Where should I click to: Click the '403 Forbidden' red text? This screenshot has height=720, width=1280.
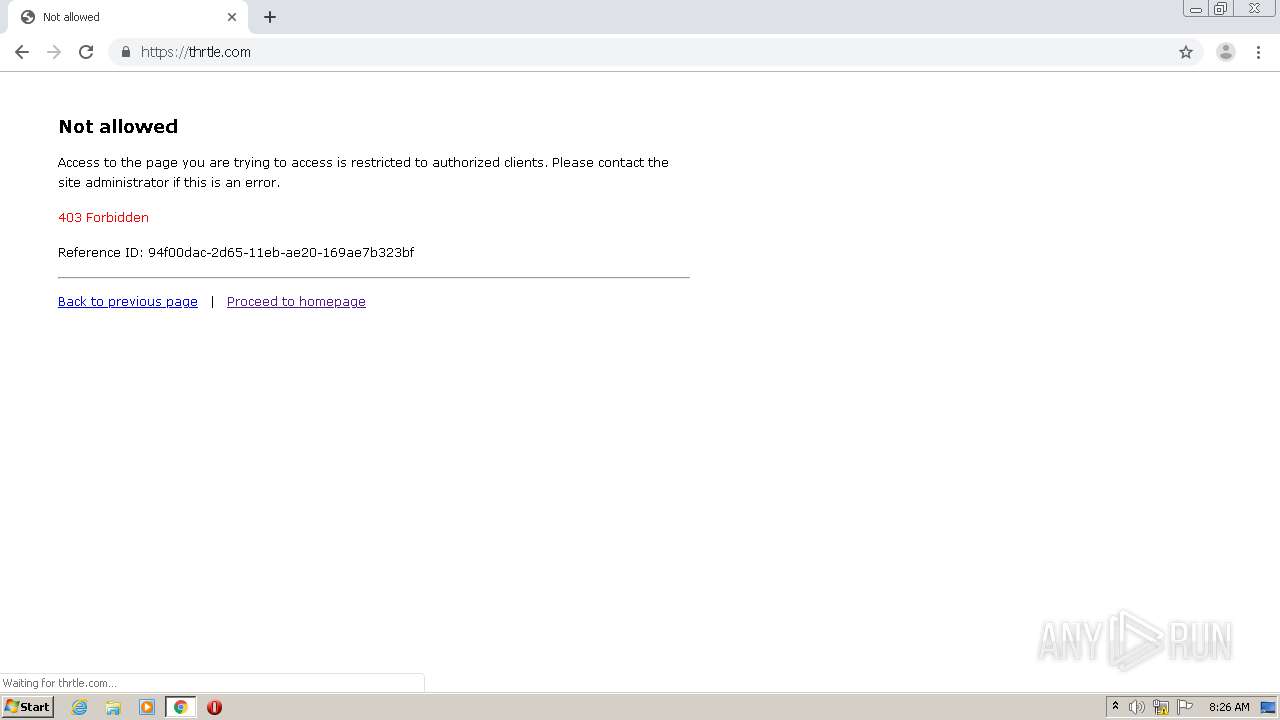(103, 218)
